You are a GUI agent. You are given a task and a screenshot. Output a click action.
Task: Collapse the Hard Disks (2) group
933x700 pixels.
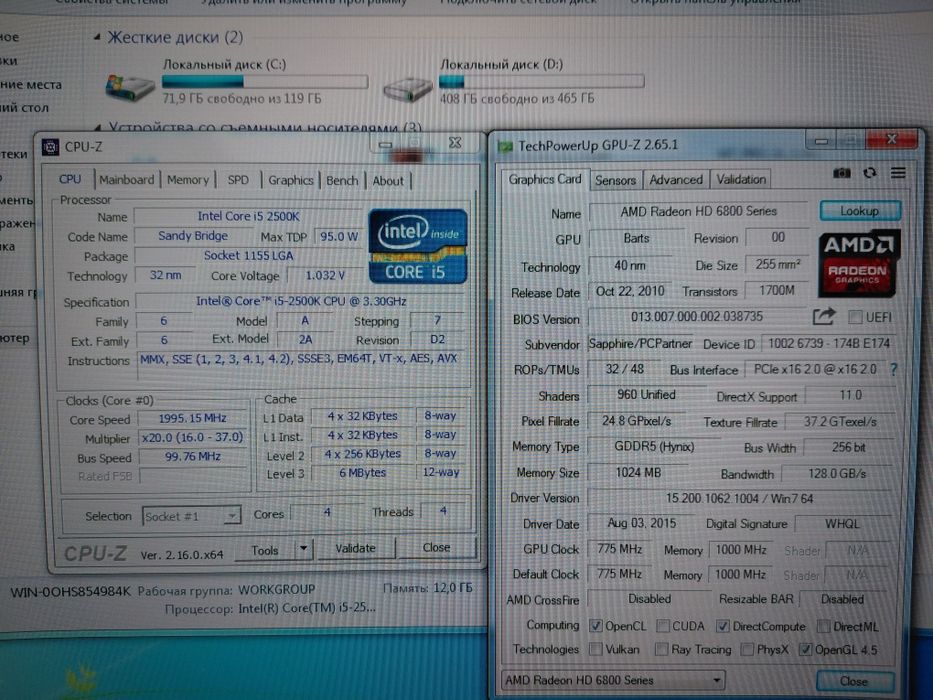98,37
